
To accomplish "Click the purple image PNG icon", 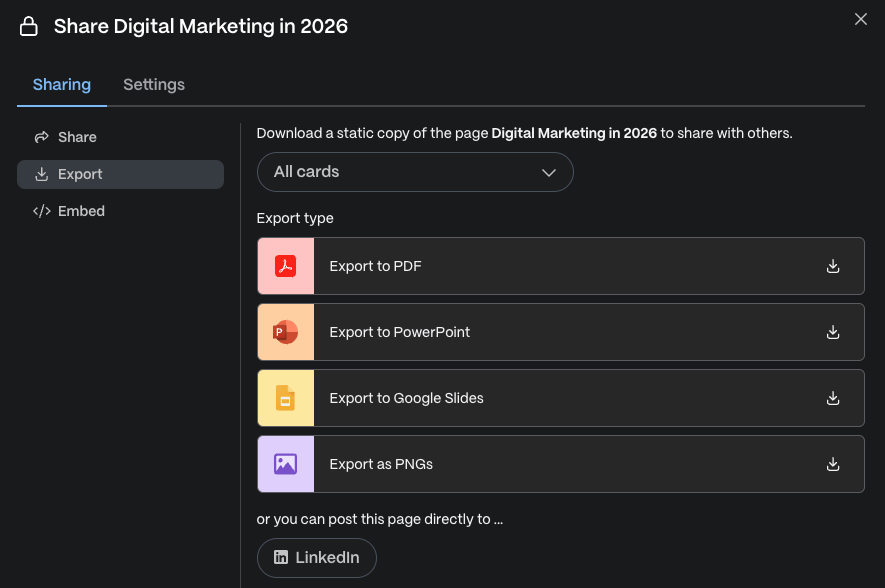I will [x=286, y=464].
